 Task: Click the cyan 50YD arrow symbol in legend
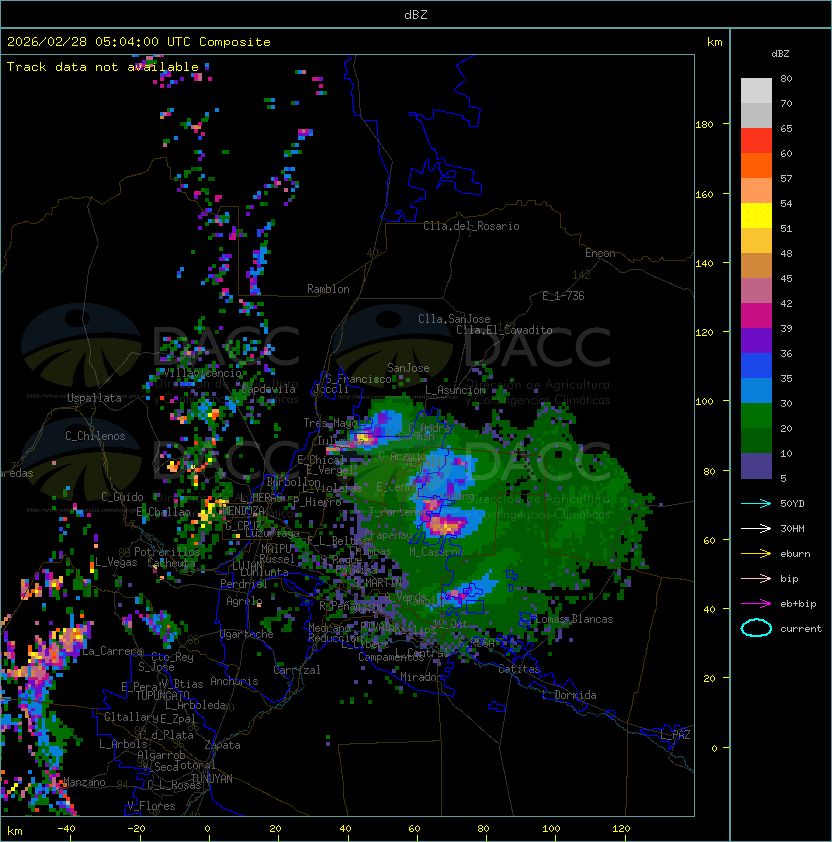pos(756,503)
